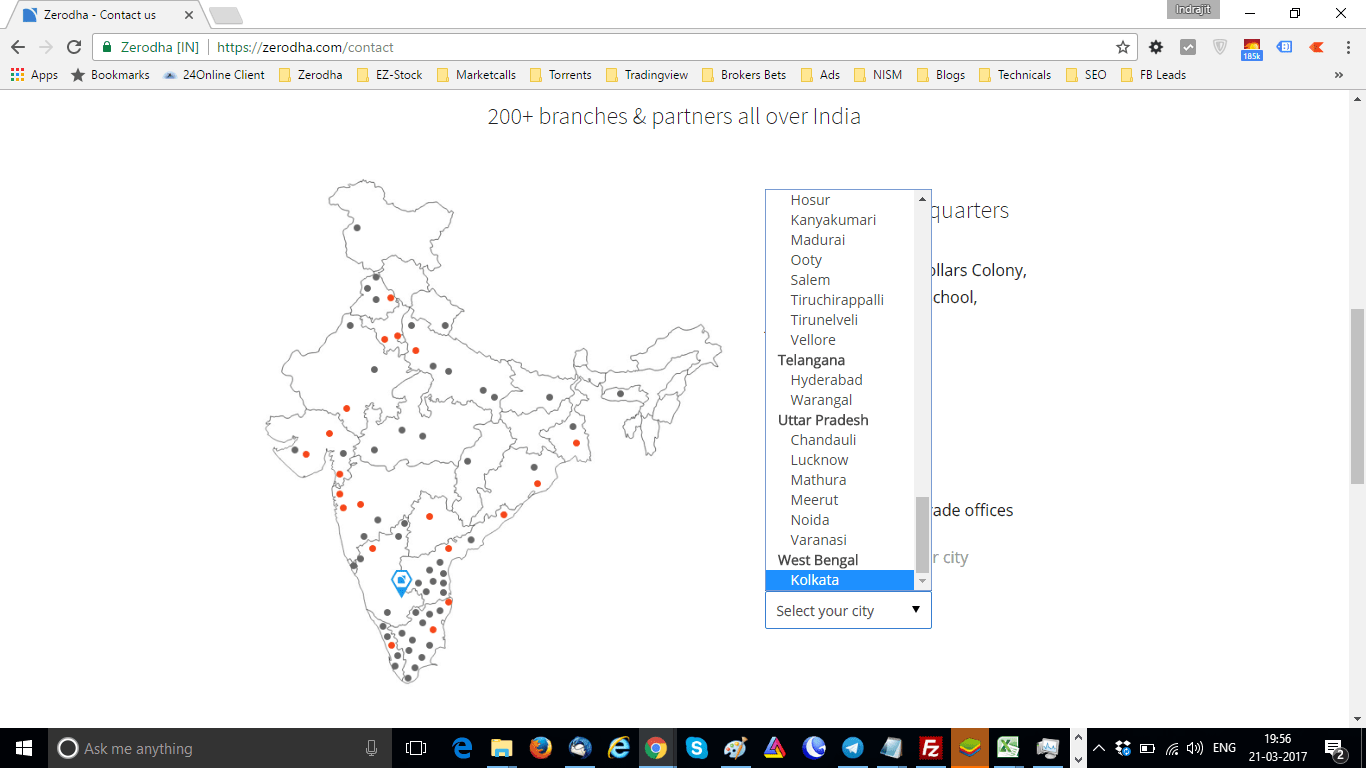Screen dimensions: 1366x768
Task: Open the FB Leads bookmark folder
Action: [x=1153, y=75]
